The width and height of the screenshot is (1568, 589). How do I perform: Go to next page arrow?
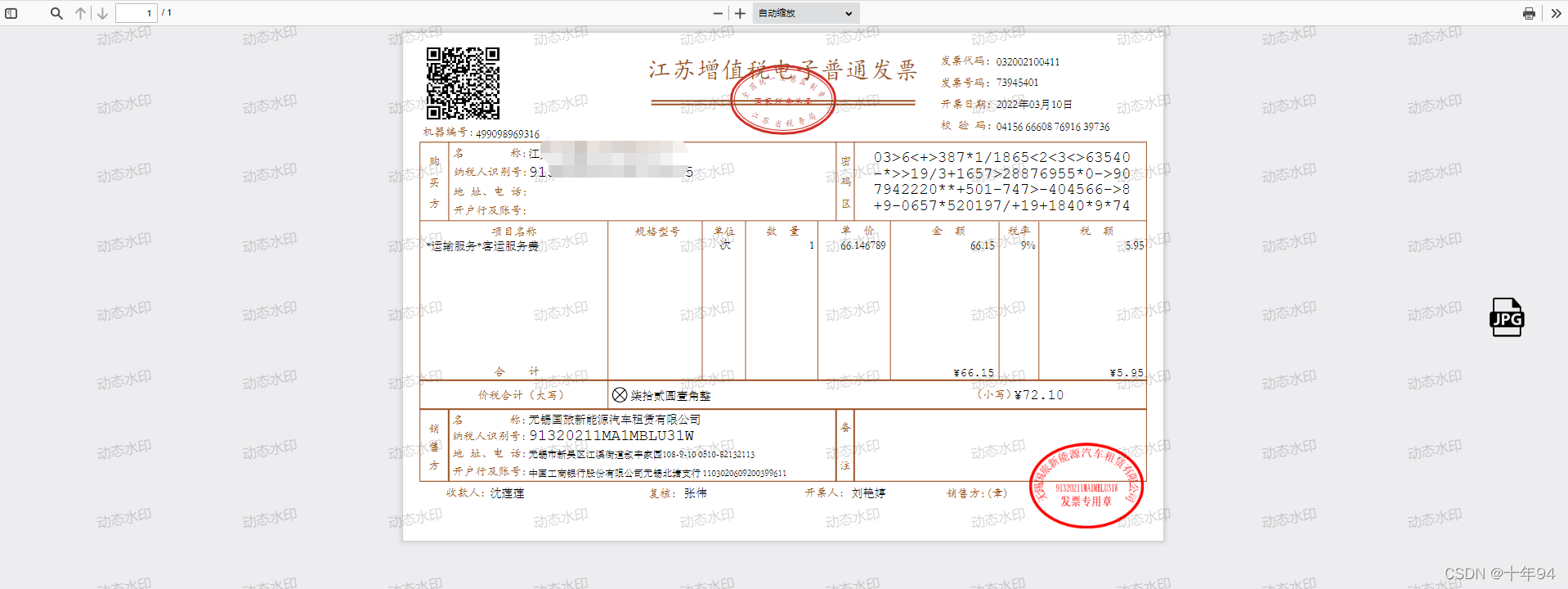102,13
